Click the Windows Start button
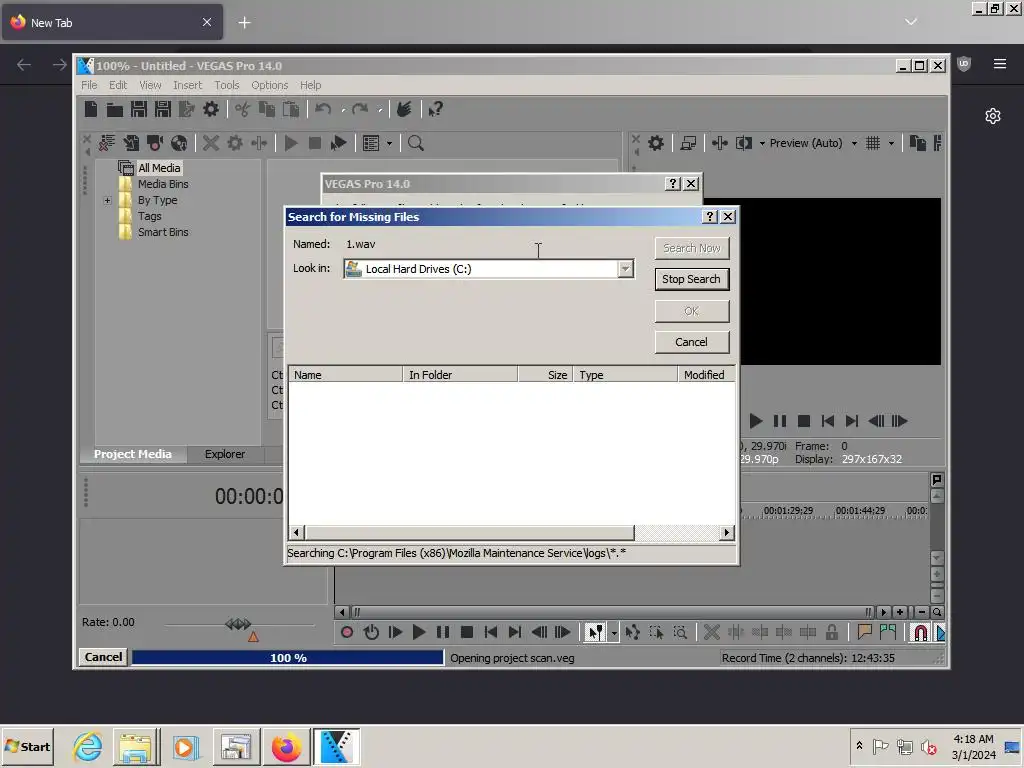This screenshot has width=1024, height=768. tap(27, 746)
